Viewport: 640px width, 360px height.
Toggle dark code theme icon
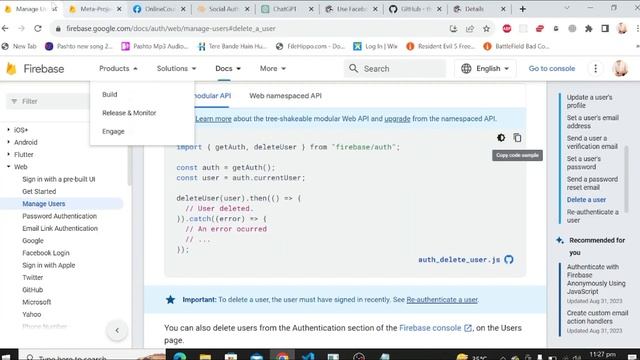pyautogui.click(x=501, y=138)
